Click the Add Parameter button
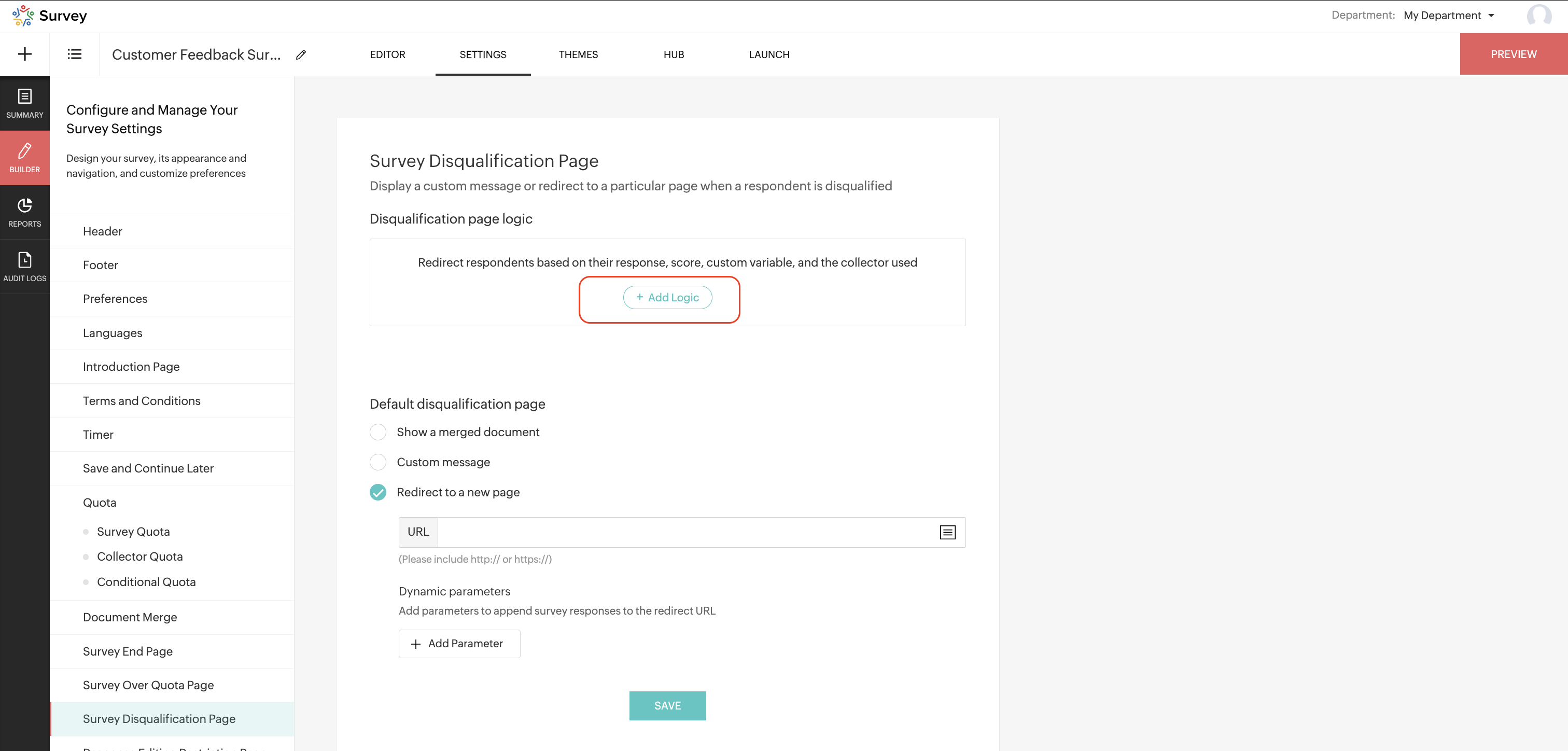This screenshot has width=1568, height=751. (x=459, y=644)
